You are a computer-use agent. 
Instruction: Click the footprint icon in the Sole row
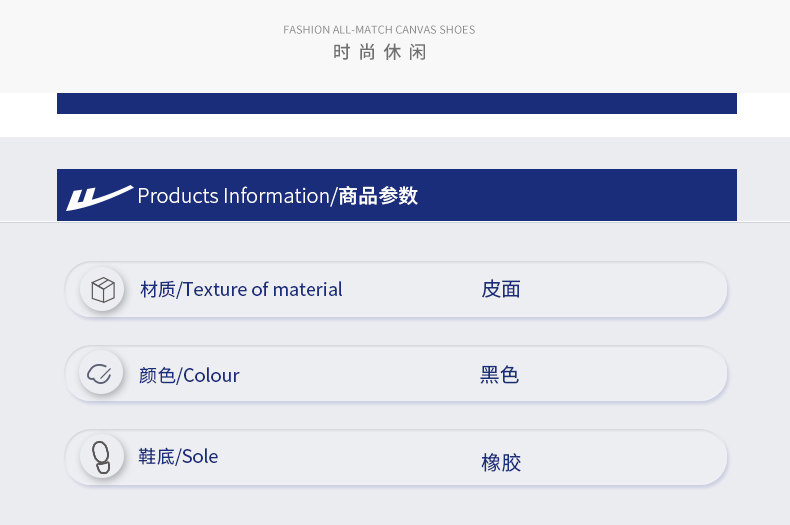(x=101, y=457)
